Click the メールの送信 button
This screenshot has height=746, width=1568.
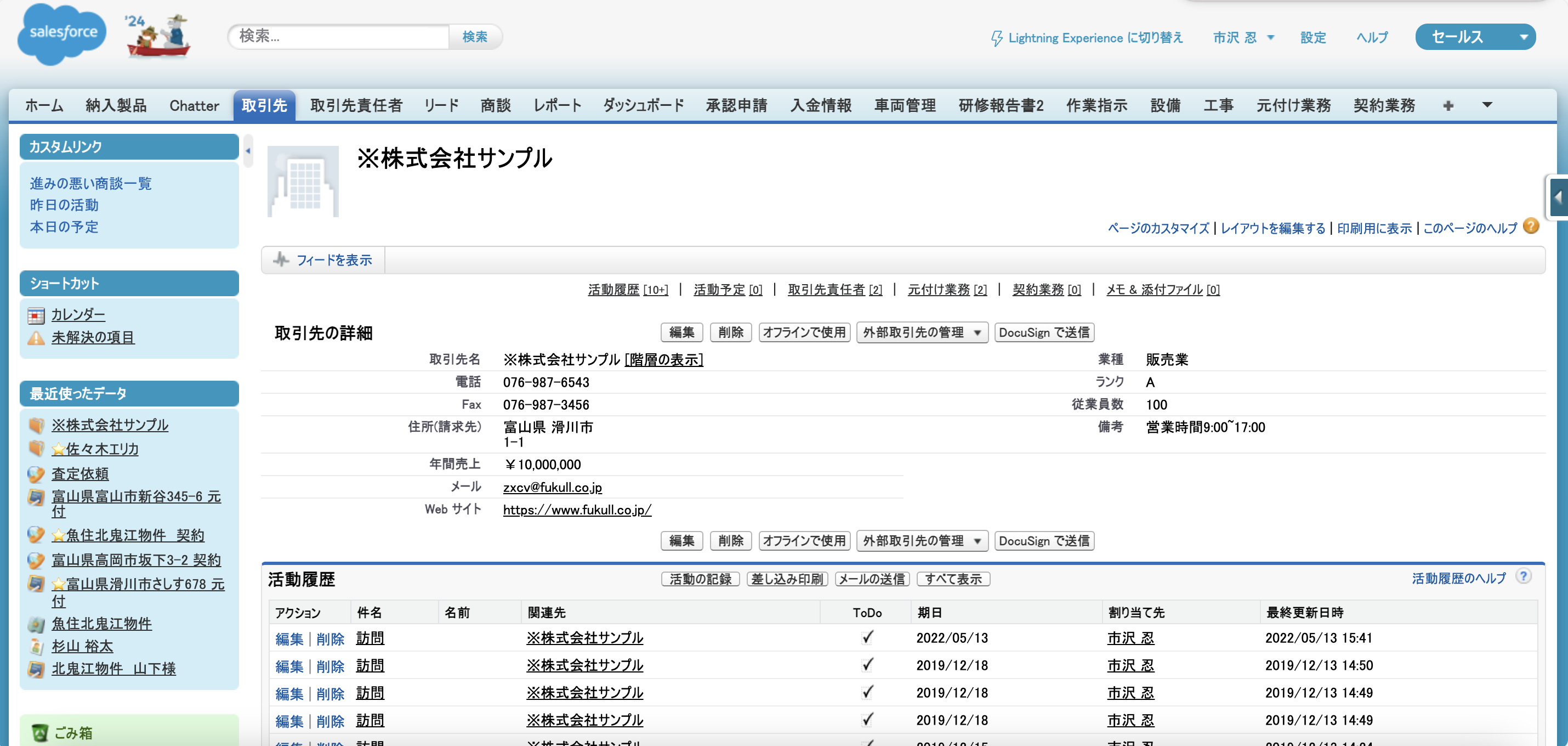(872, 579)
